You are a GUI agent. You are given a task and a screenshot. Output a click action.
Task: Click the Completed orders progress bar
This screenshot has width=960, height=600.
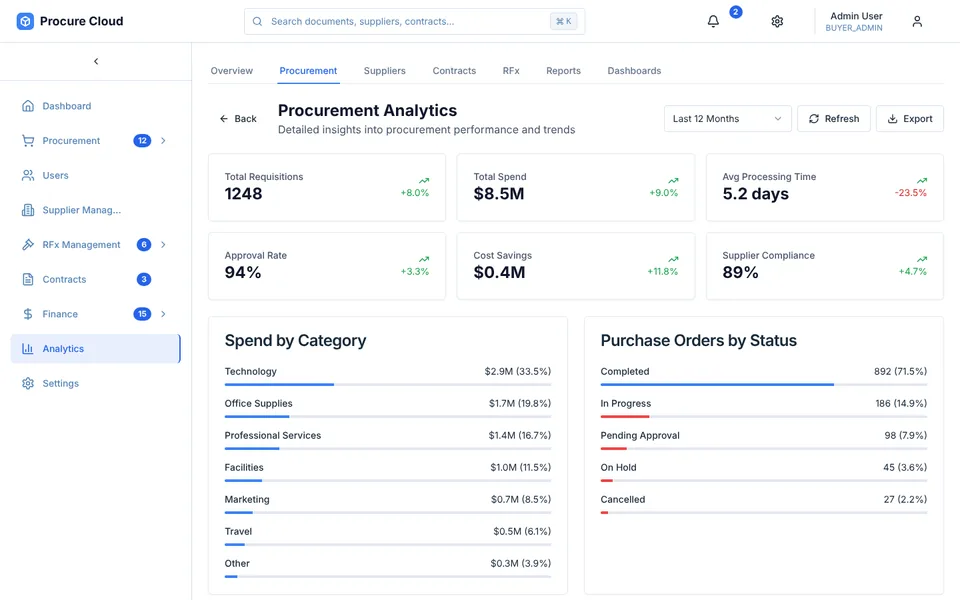point(763,384)
